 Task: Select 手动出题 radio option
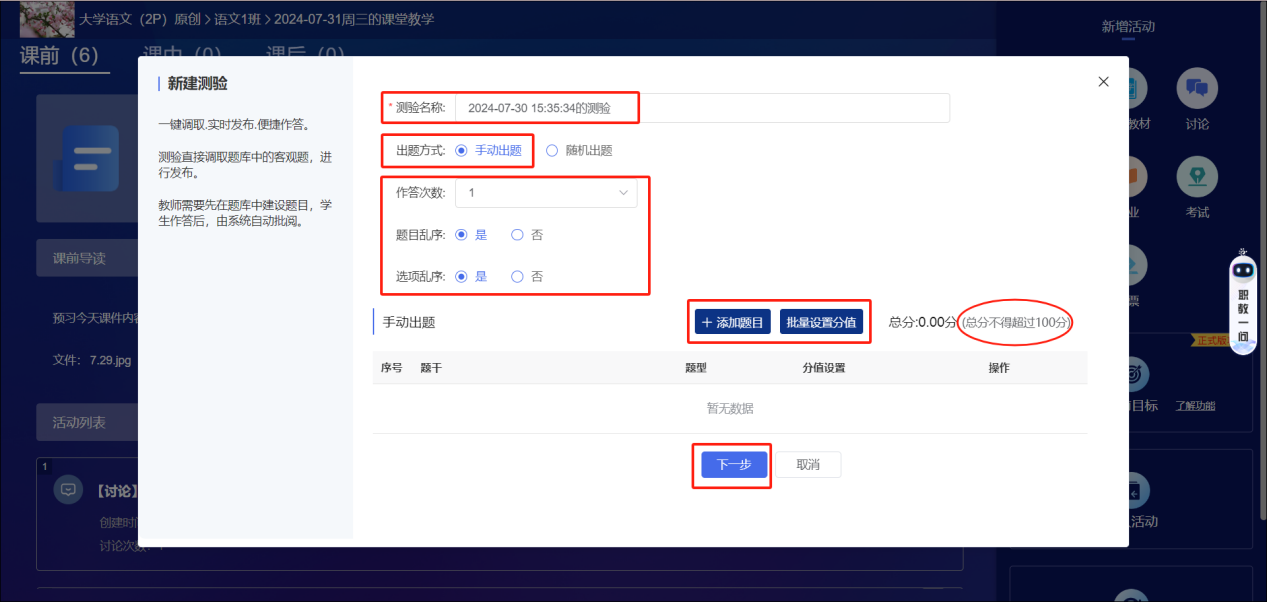click(x=461, y=151)
